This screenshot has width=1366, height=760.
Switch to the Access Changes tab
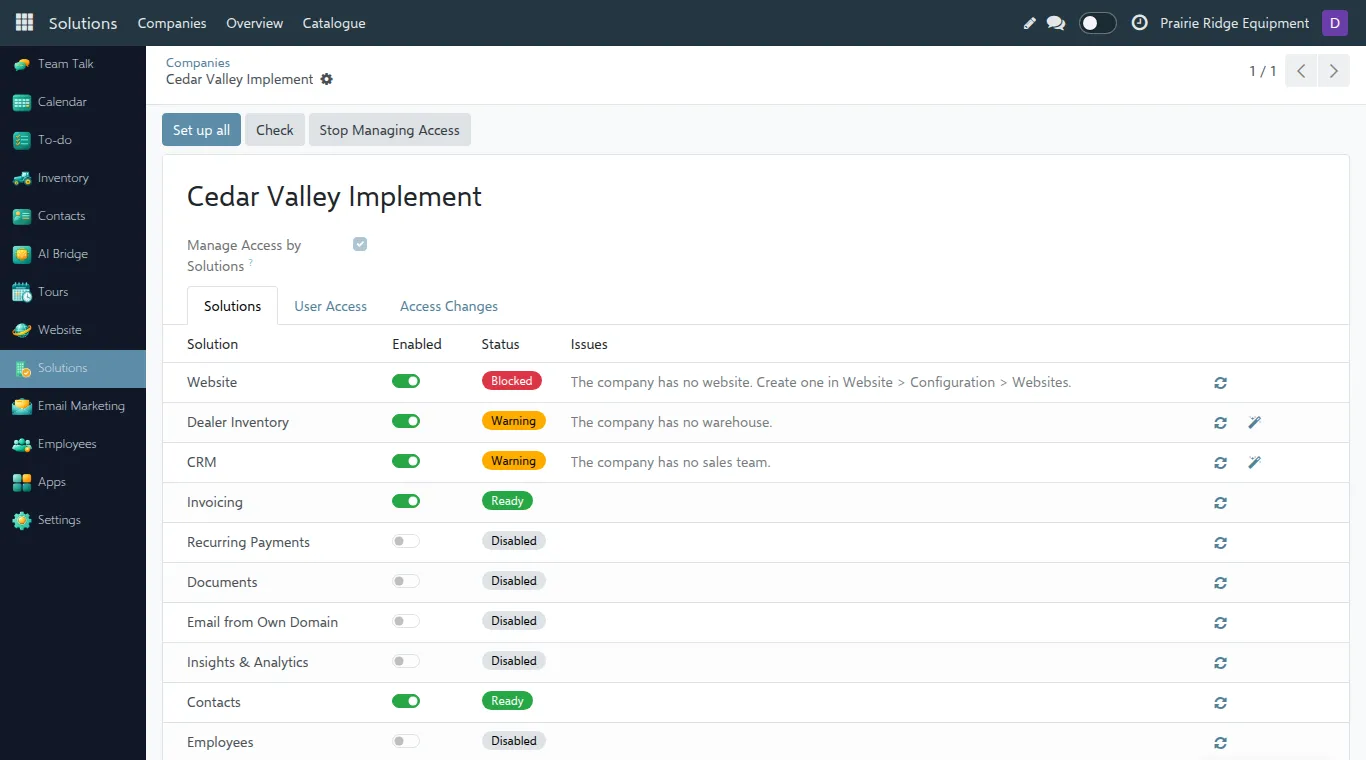click(x=449, y=306)
